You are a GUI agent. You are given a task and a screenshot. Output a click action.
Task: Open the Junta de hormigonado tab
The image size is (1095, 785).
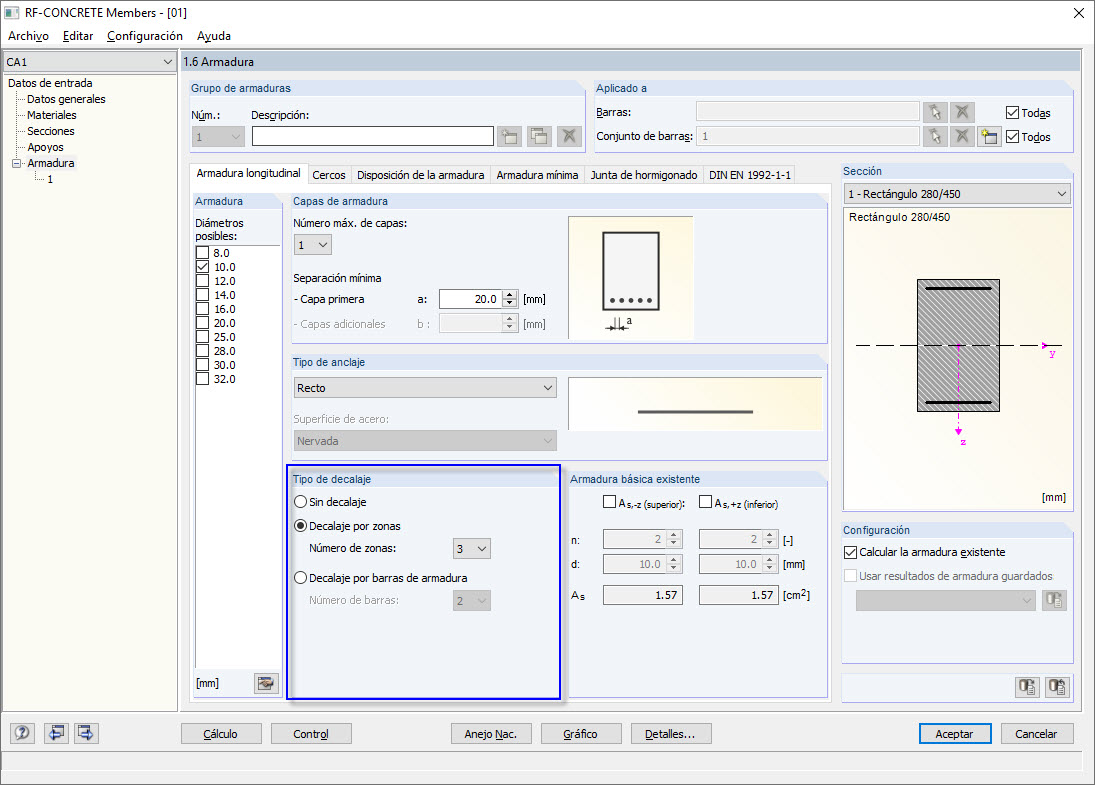(644, 175)
